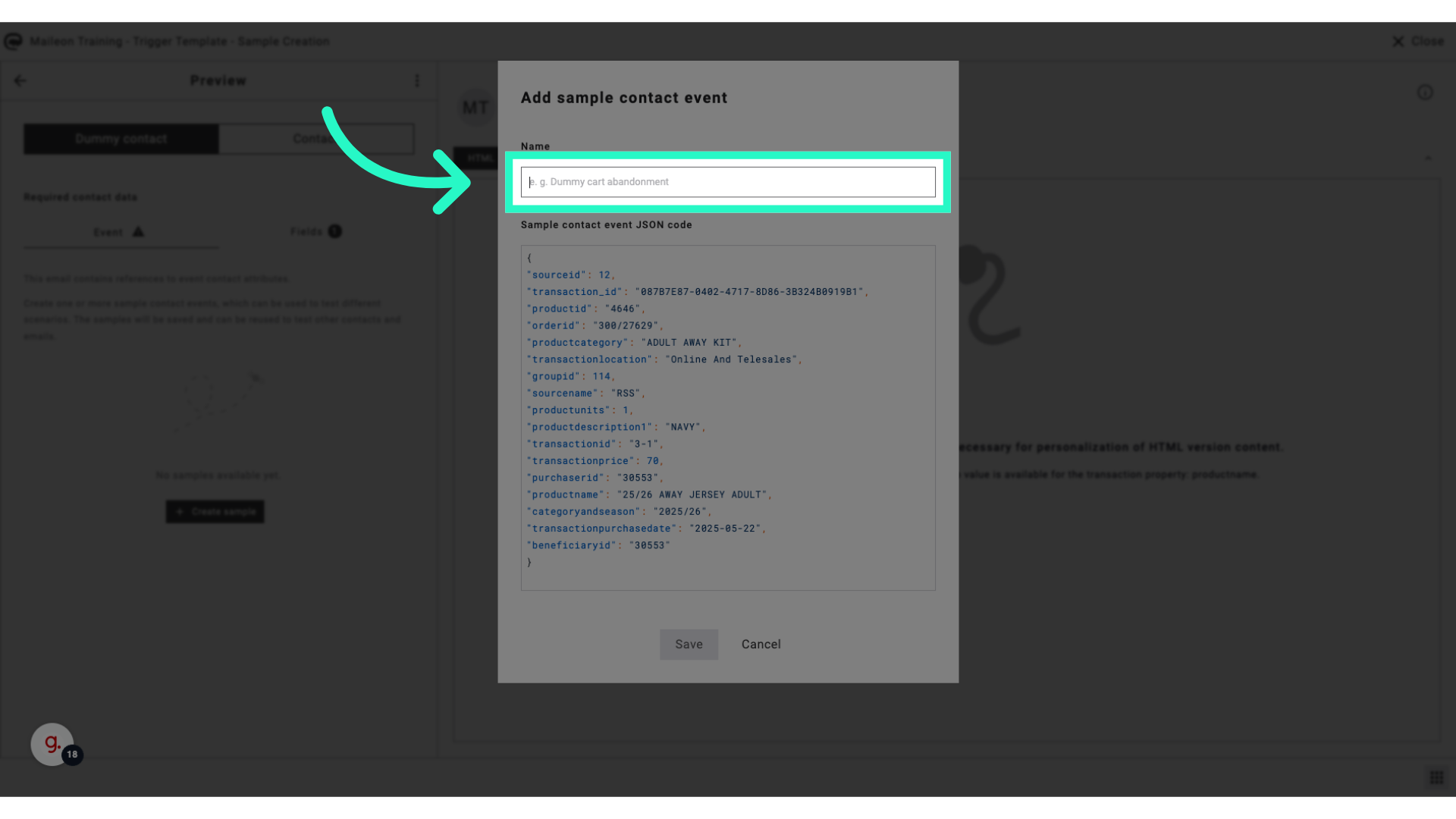This screenshot has height=819, width=1456.
Task: Click the Event warning triangle icon
Action: (x=138, y=231)
